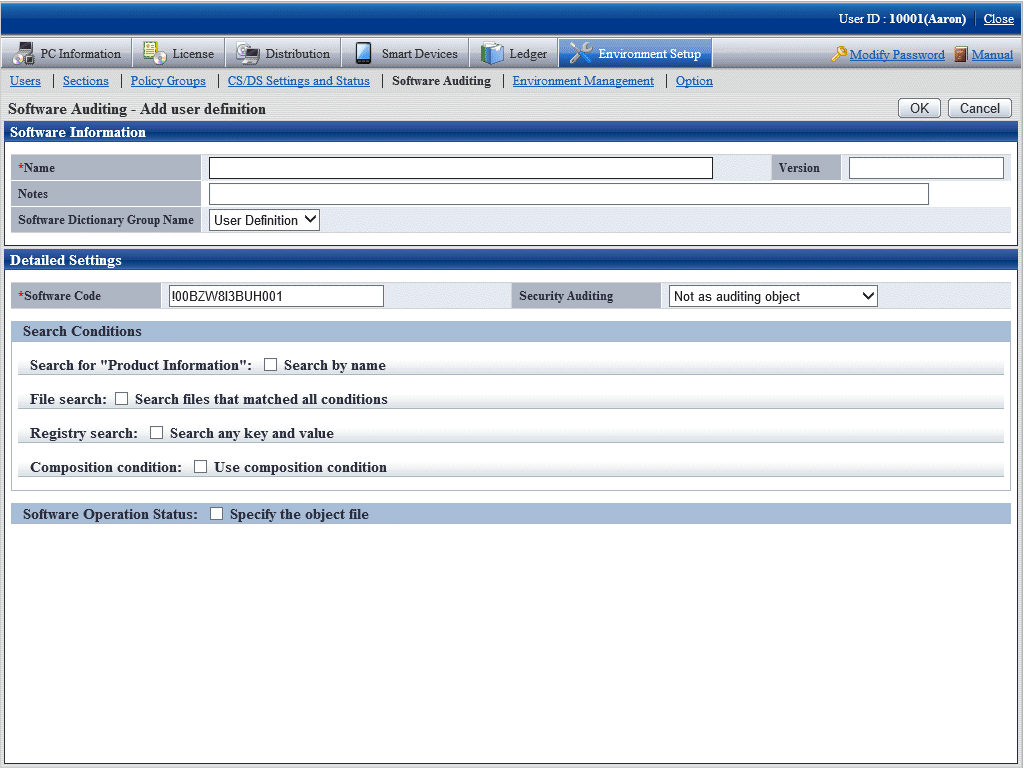Click the Environment Setup wrench icon
This screenshot has width=1024, height=768.
coord(580,53)
